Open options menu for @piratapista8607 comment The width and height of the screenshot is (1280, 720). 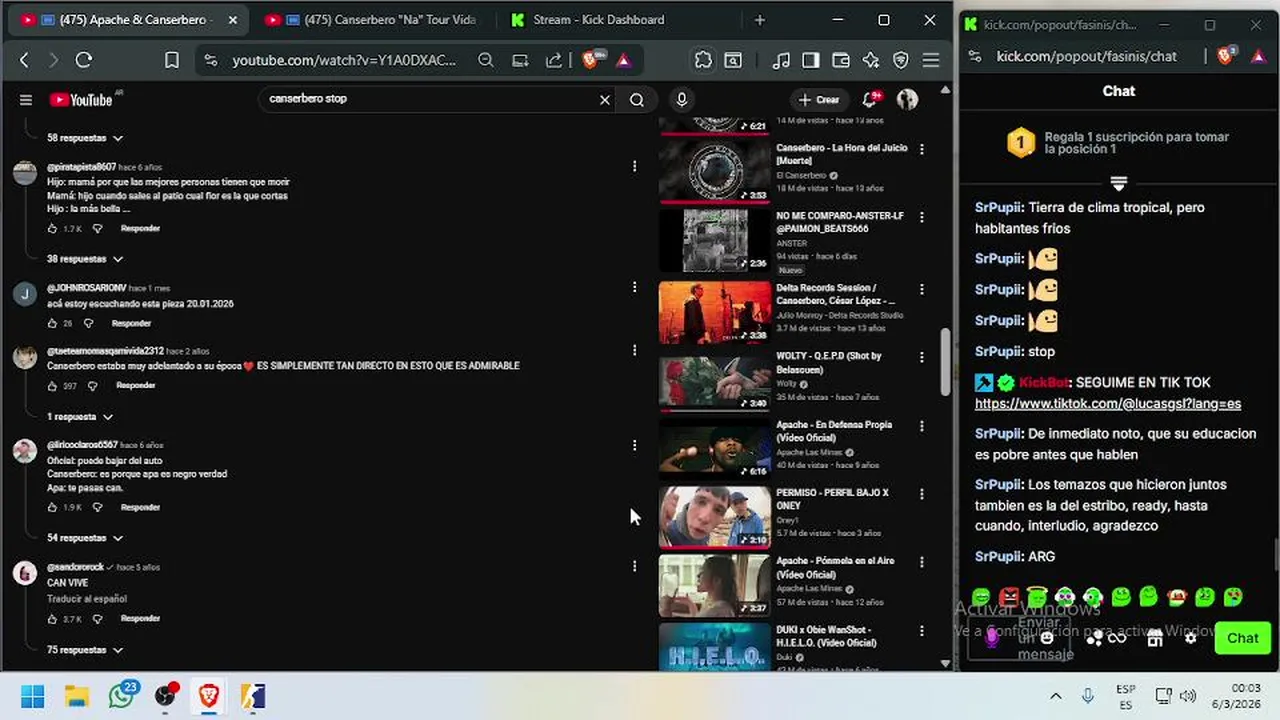(x=634, y=167)
